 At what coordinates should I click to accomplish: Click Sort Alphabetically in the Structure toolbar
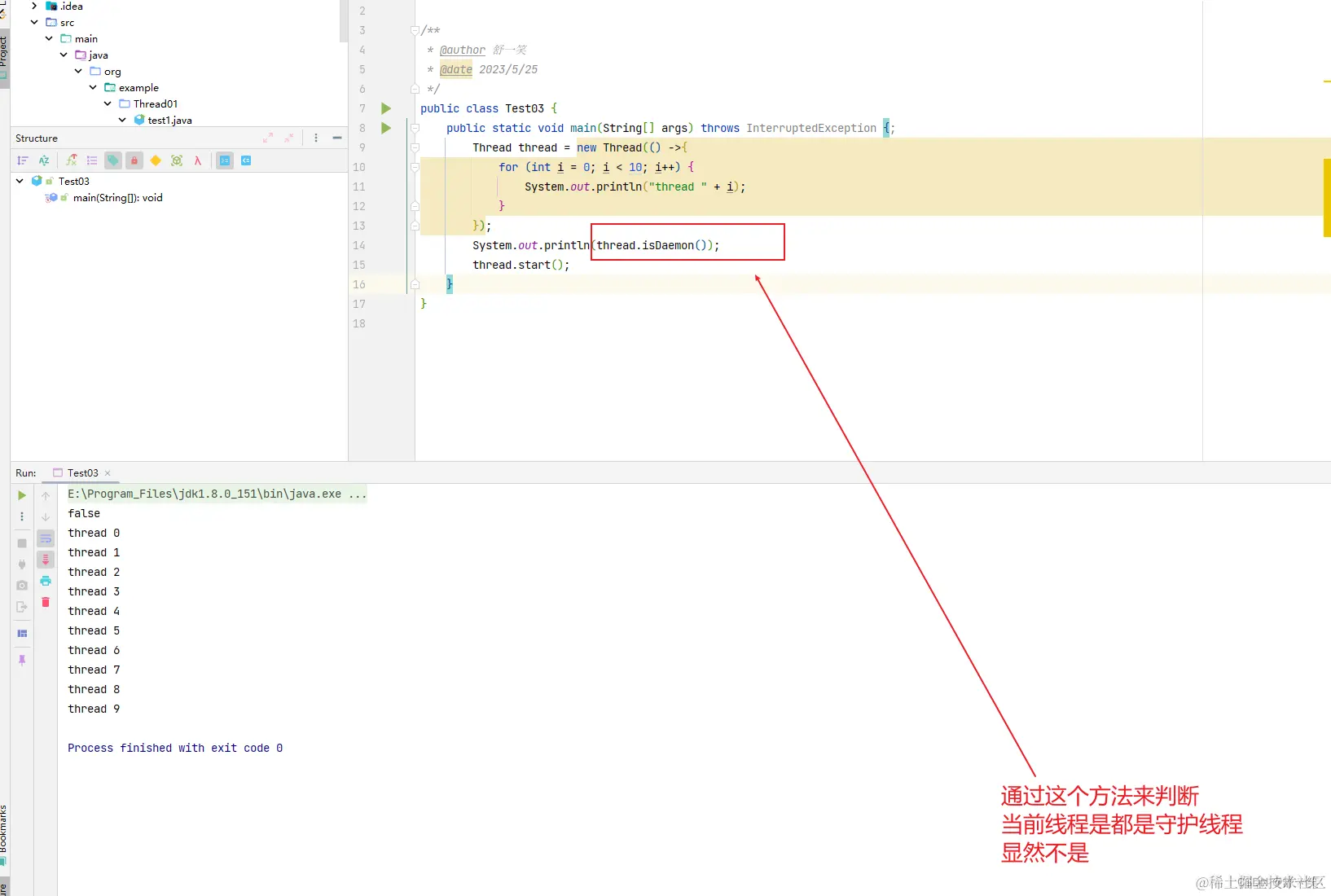point(44,160)
